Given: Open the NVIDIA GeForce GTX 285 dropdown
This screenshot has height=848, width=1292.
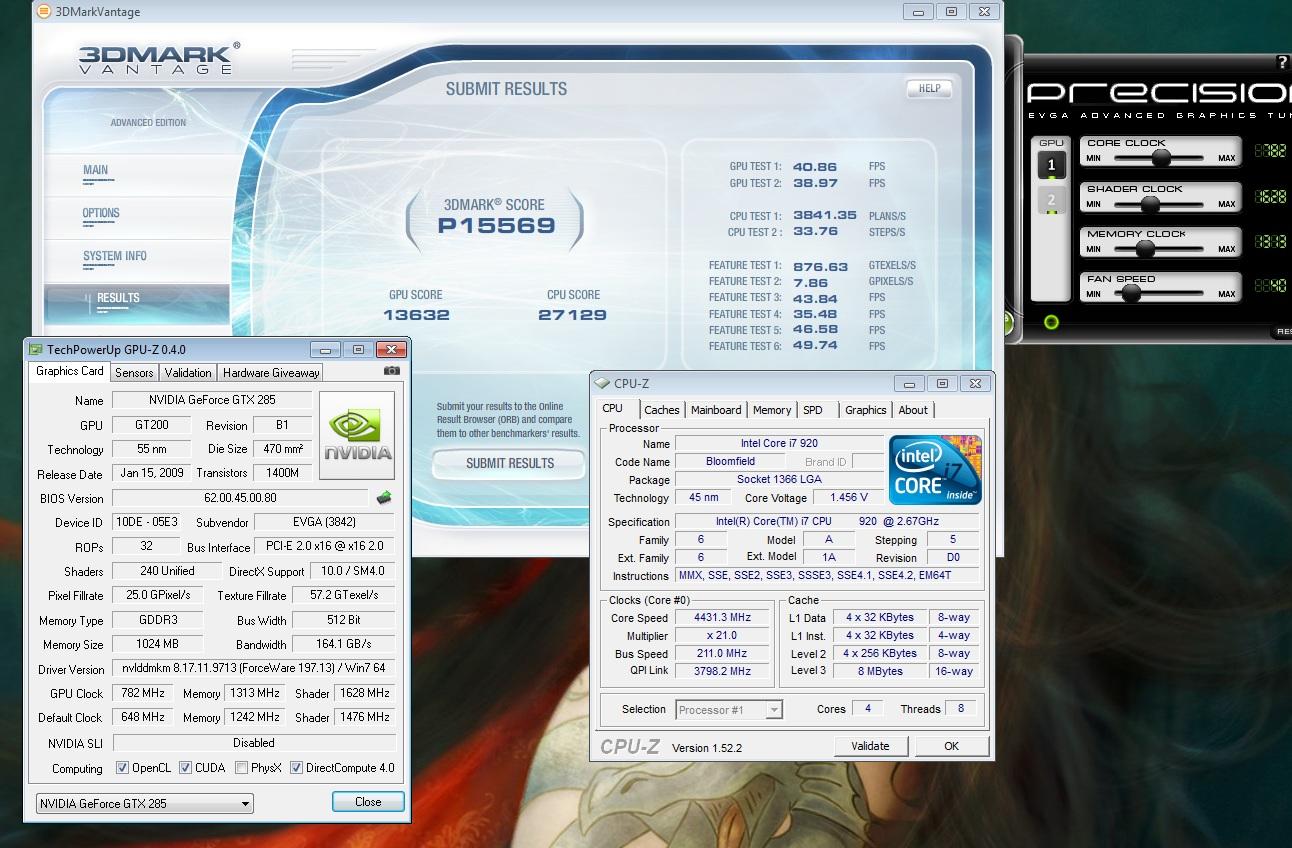Looking at the screenshot, I should 144,803.
